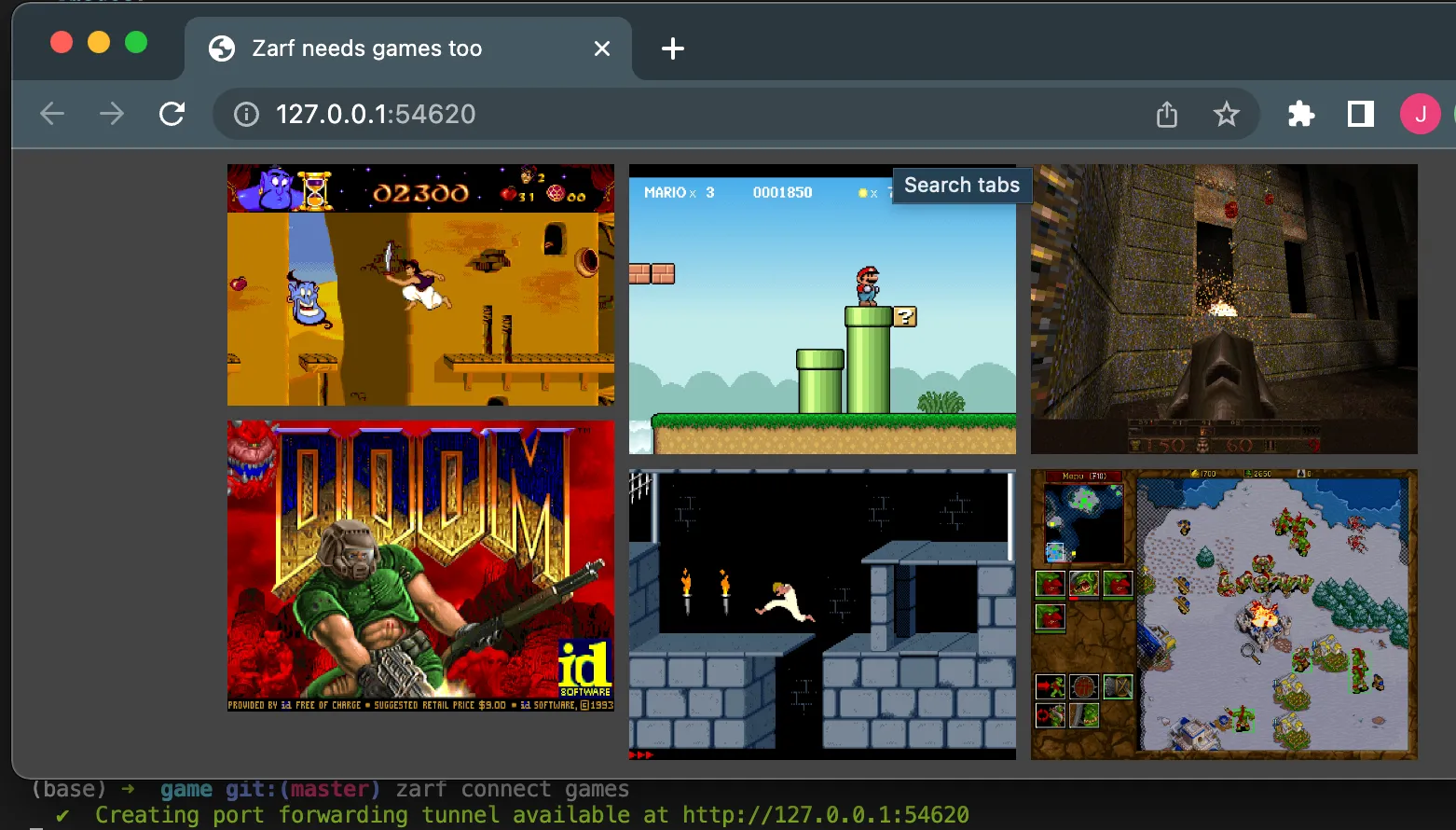Open the Quake game thumbnail
The height and width of the screenshot is (830, 1456).
[x=1224, y=310]
